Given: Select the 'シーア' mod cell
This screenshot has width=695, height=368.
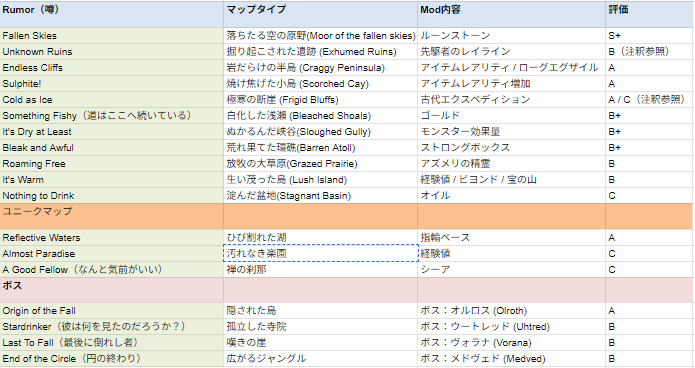Looking at the screenshot, I should pos(511,270).
